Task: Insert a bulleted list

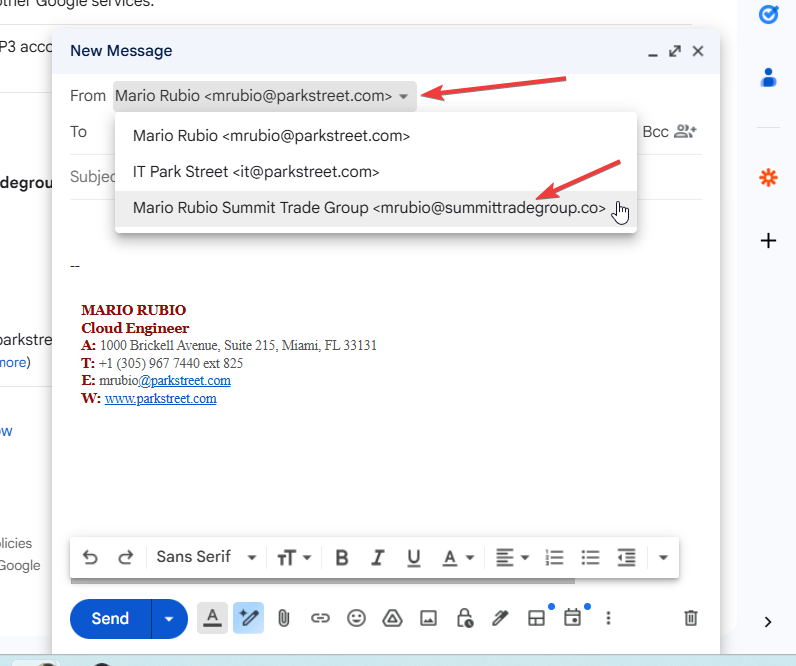Action: [x=590, y=557]
